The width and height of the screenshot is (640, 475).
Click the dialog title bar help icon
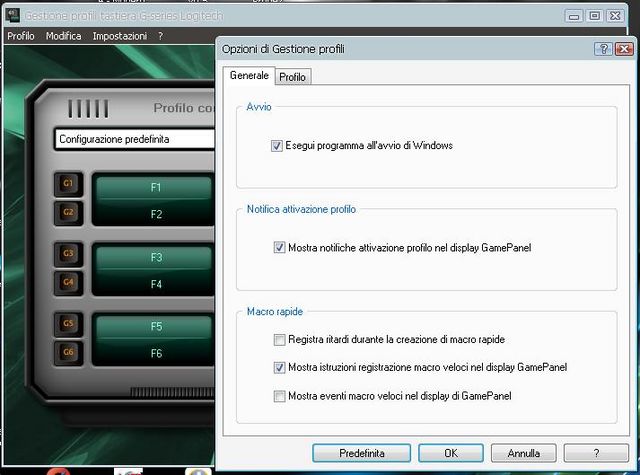tap(605, 49)
